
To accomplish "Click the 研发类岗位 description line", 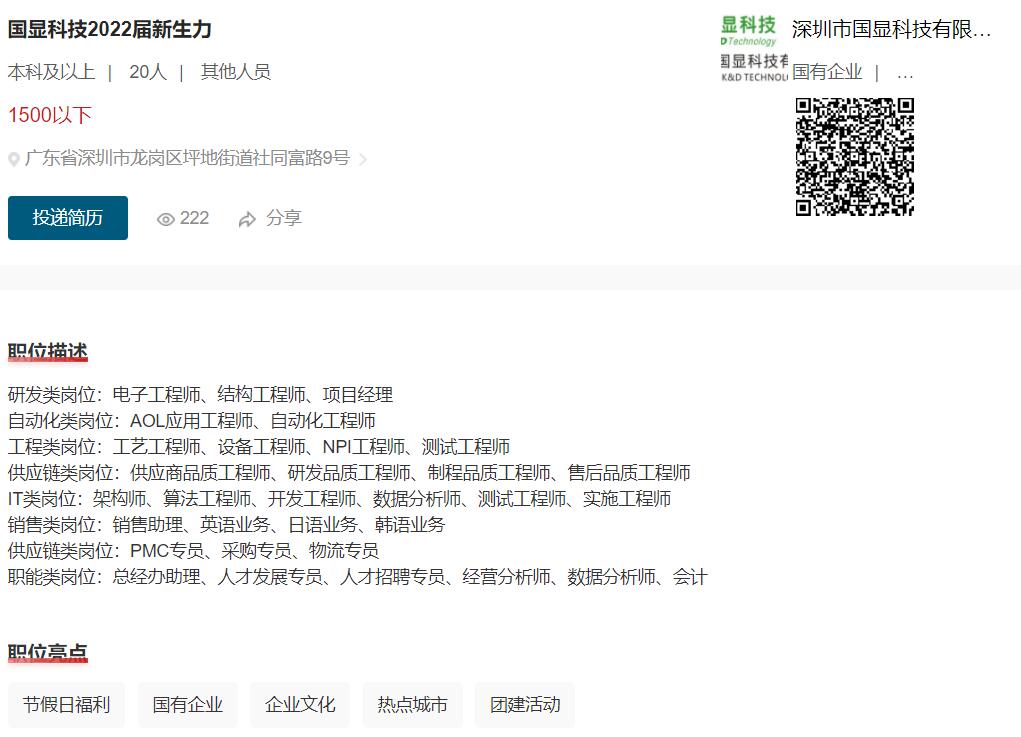I will 201,395.
